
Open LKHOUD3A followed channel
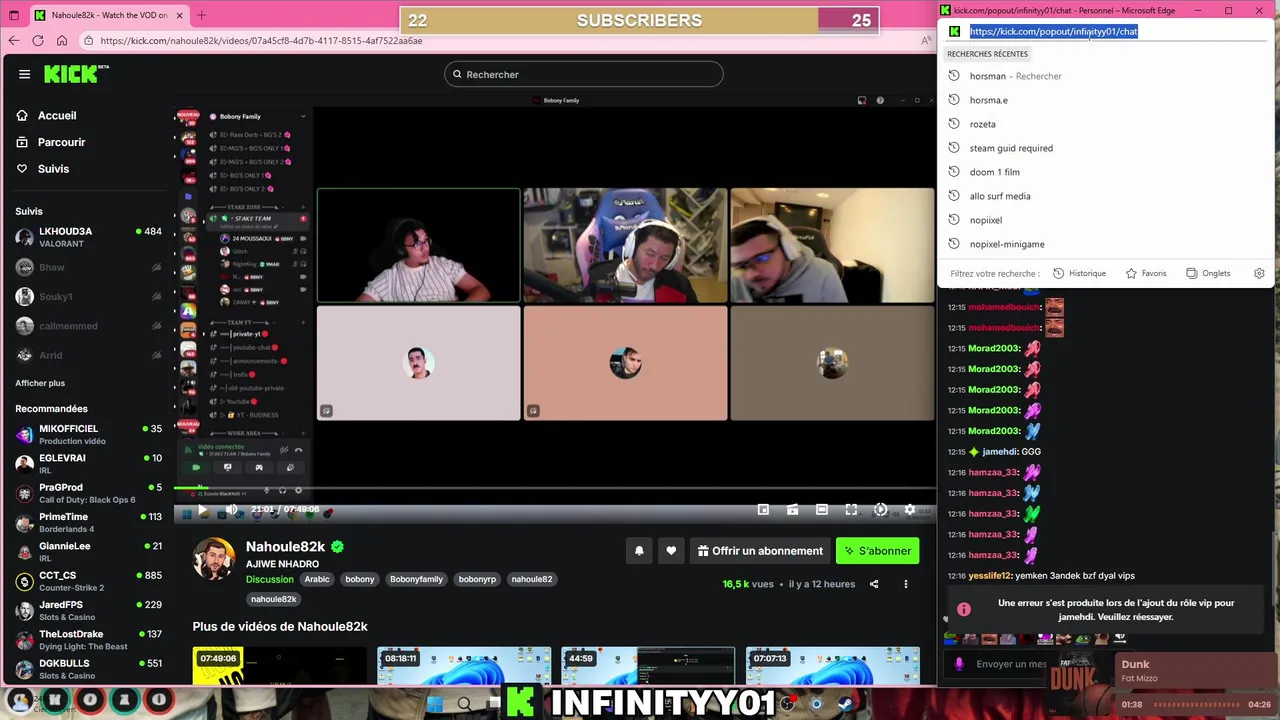88,237
